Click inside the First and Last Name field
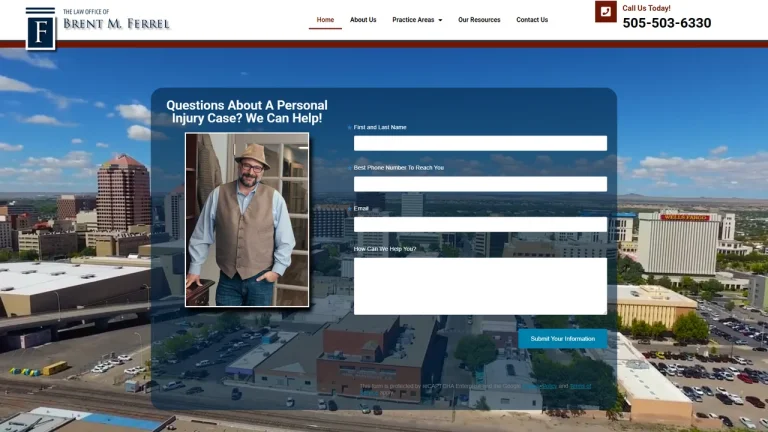This screenshot has height=432, width=768. 480,143
